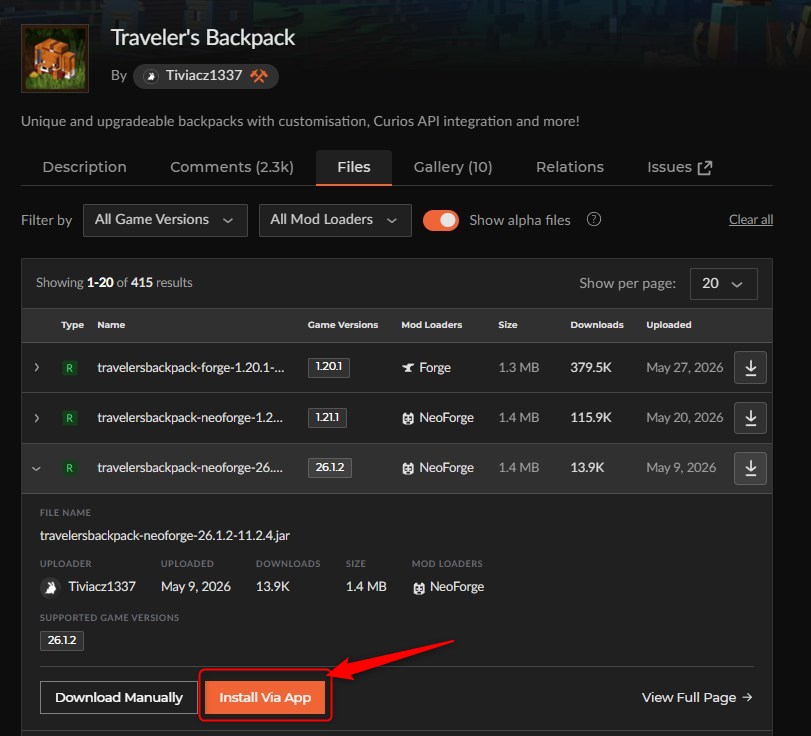Click NeoForge icon in the 1.21.1 row
Screen dimensions: 811x736
pyautogui.click(x=408, y=418)
